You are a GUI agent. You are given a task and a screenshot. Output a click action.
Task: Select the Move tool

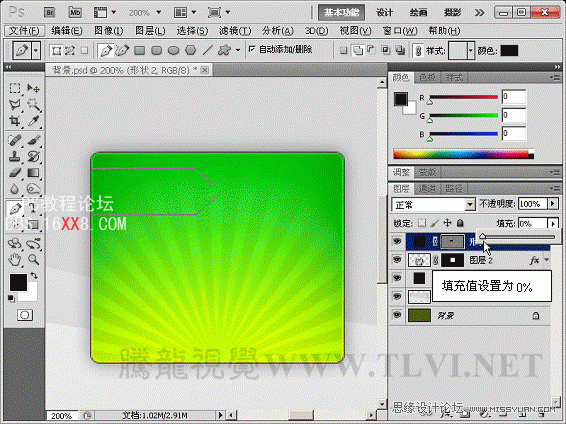pos(34,88)
